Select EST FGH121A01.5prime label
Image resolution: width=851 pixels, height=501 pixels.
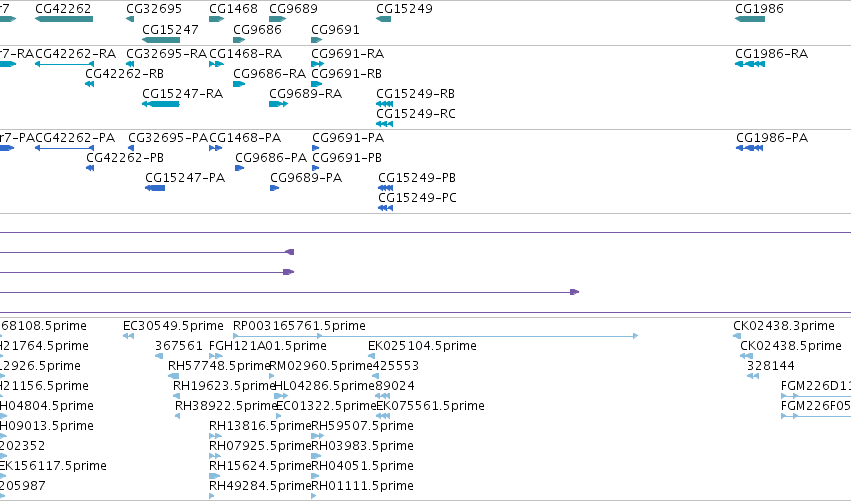pyautogui.click(x=268, y=346)
